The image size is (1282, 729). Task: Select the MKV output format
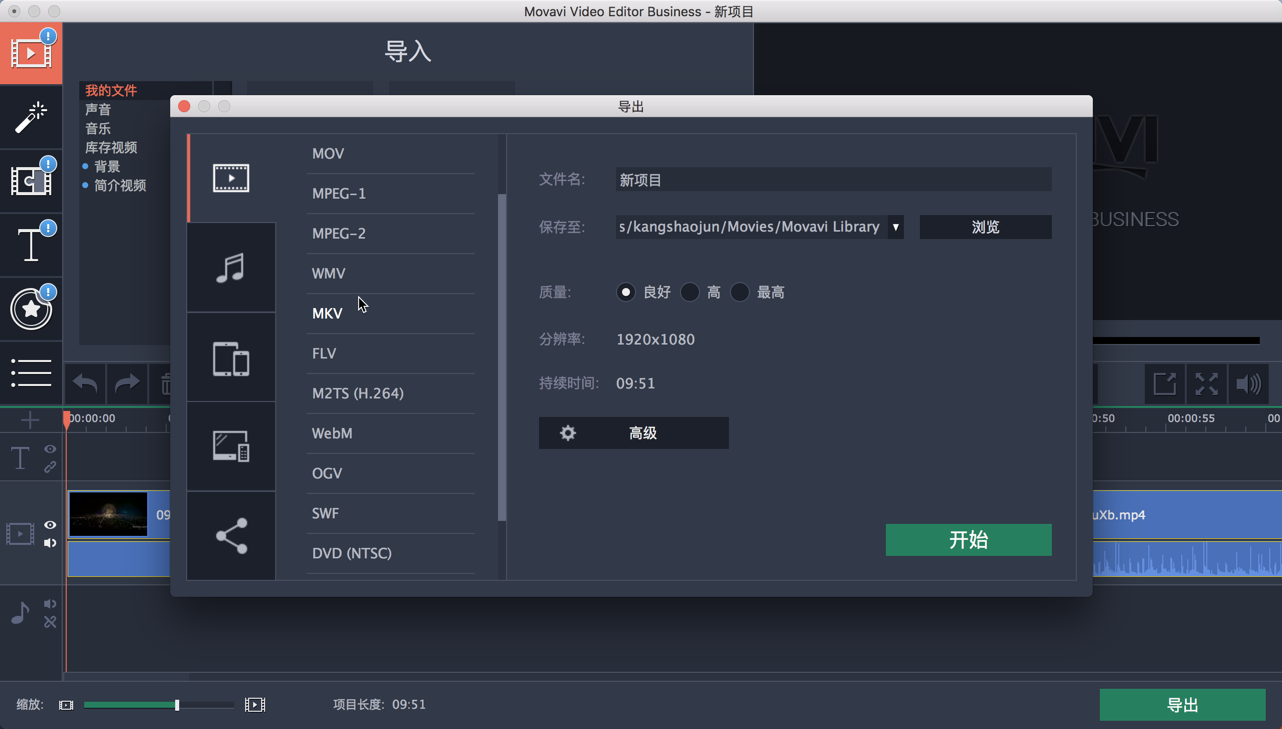[x=327, y=313]
